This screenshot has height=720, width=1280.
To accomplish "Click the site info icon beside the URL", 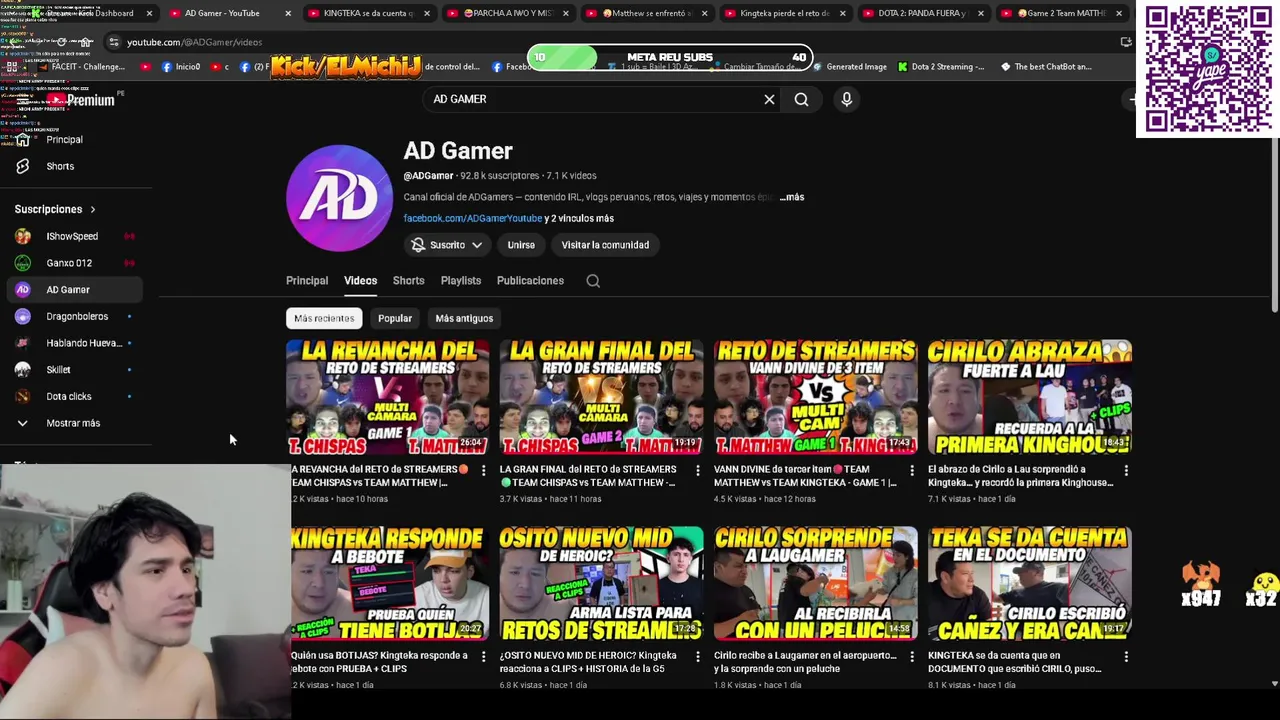I will (x=113, y=42).
